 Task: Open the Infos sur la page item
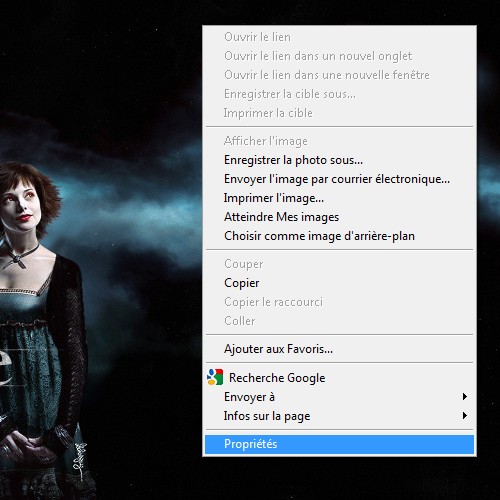(339, 416)
